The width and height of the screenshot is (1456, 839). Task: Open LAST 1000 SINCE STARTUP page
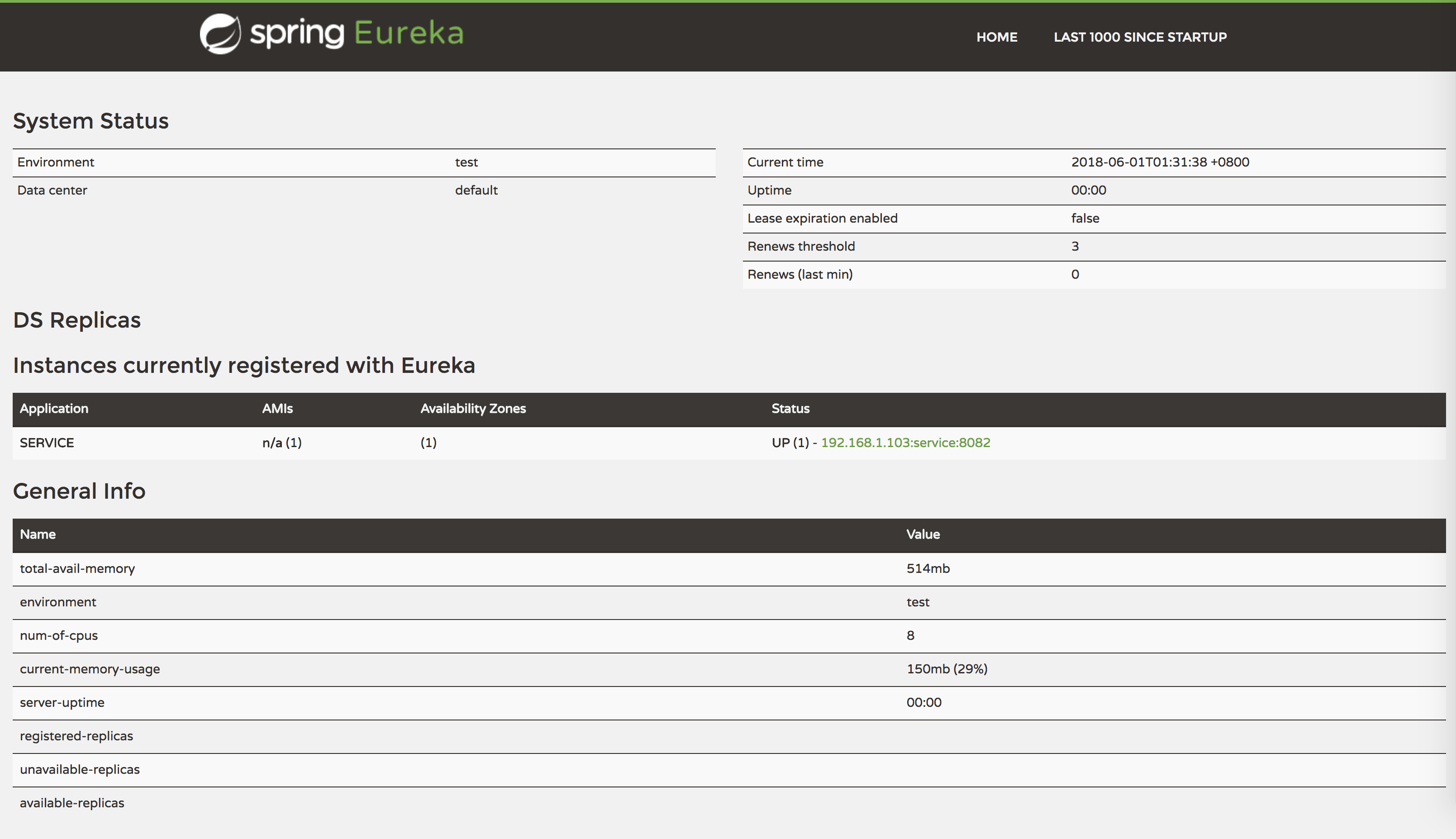1140,37
